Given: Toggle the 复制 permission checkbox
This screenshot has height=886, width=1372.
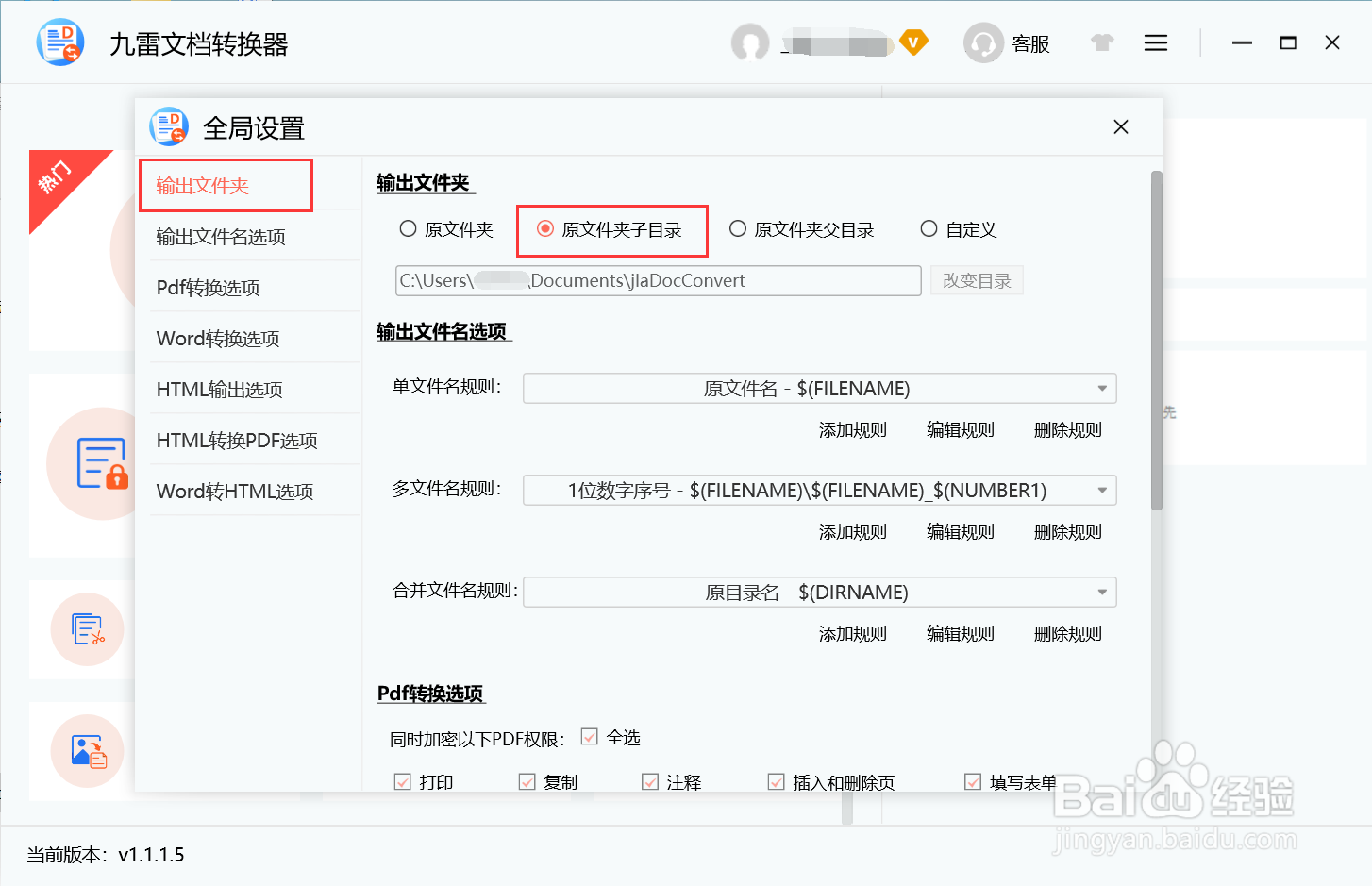Looking at the screenshot, I should [527, 782].
